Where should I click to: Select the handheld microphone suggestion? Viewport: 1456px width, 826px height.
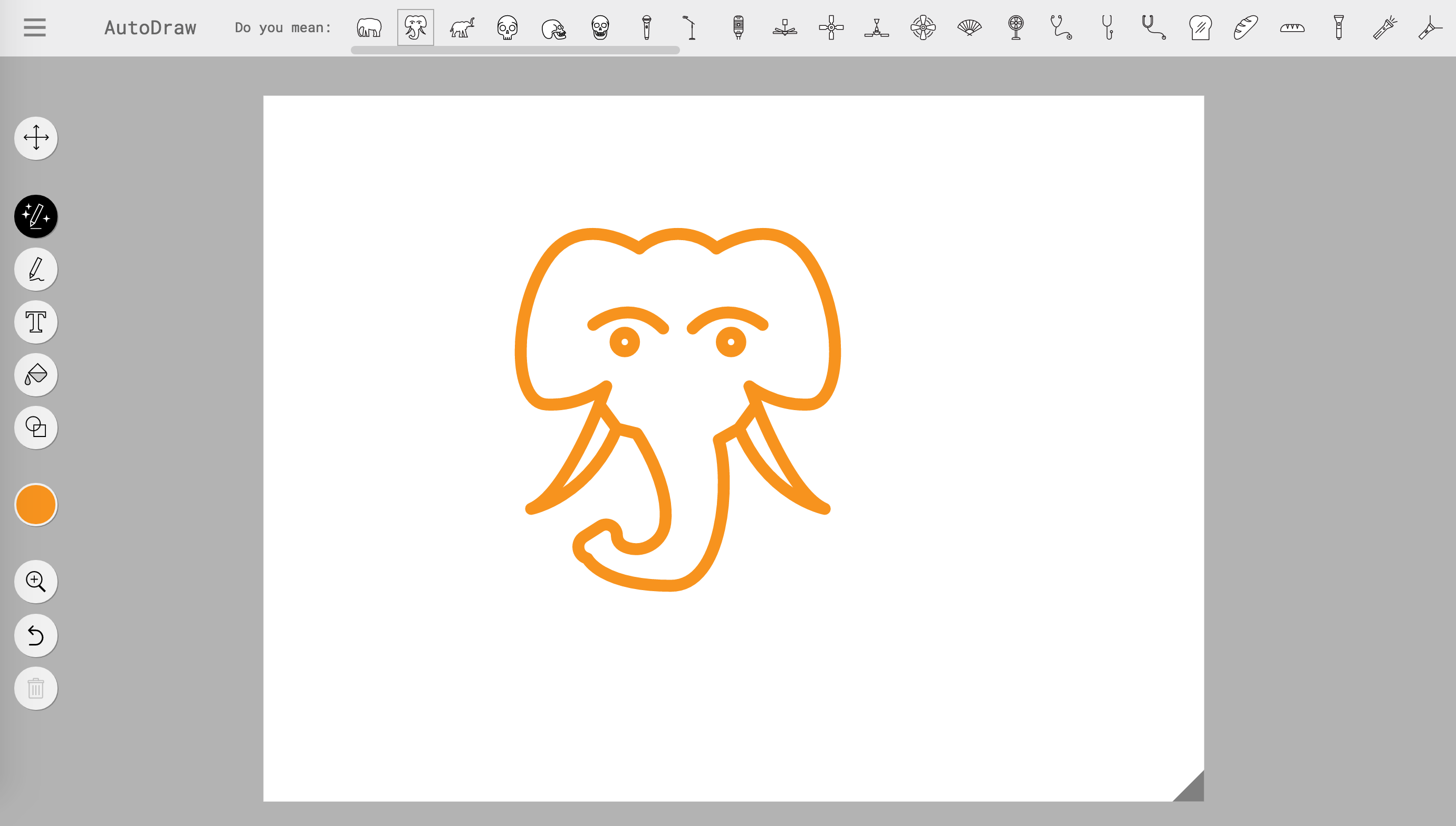click(646, 27)
